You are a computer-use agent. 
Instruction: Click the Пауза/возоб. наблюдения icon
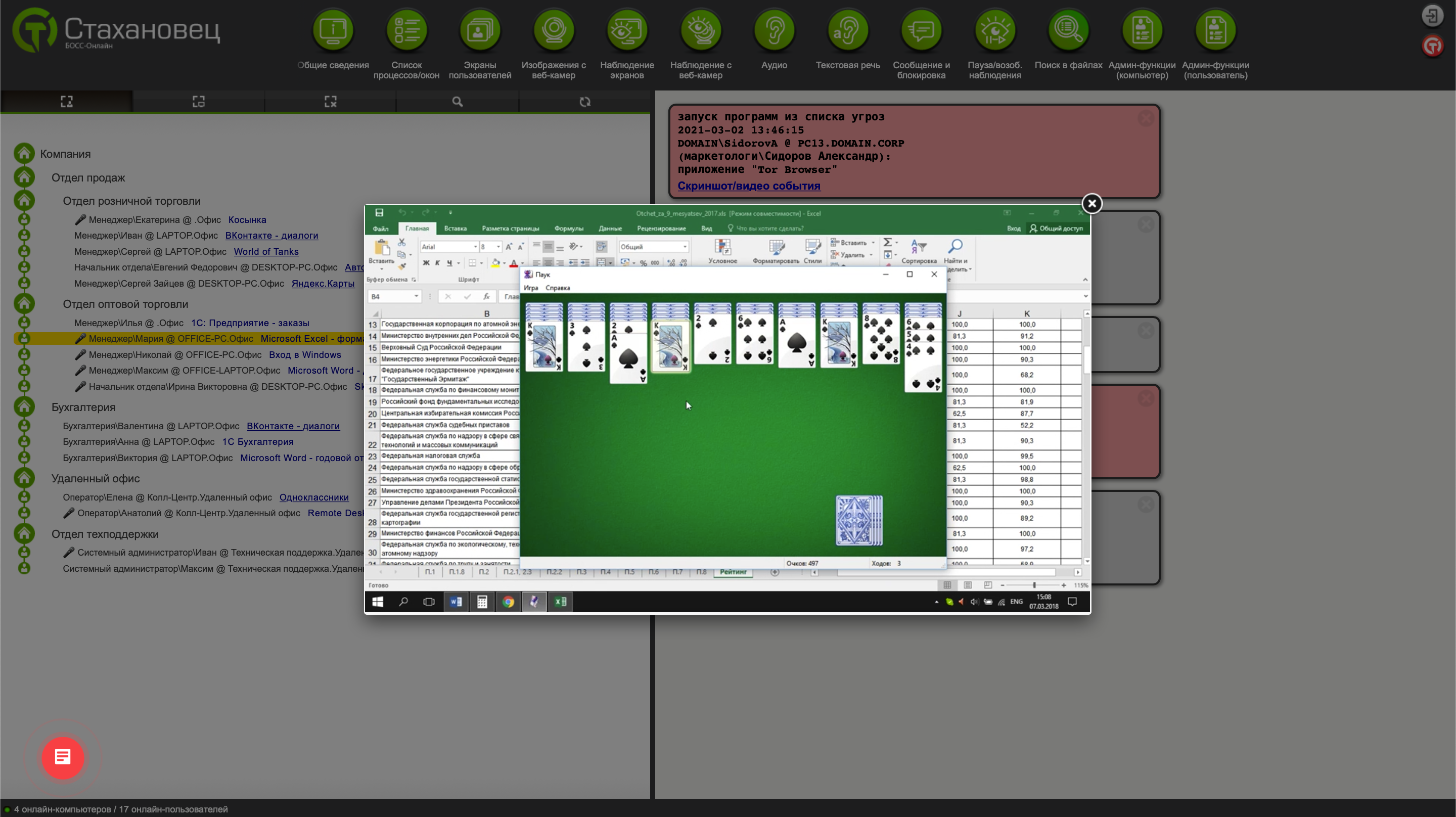(994, 30)
